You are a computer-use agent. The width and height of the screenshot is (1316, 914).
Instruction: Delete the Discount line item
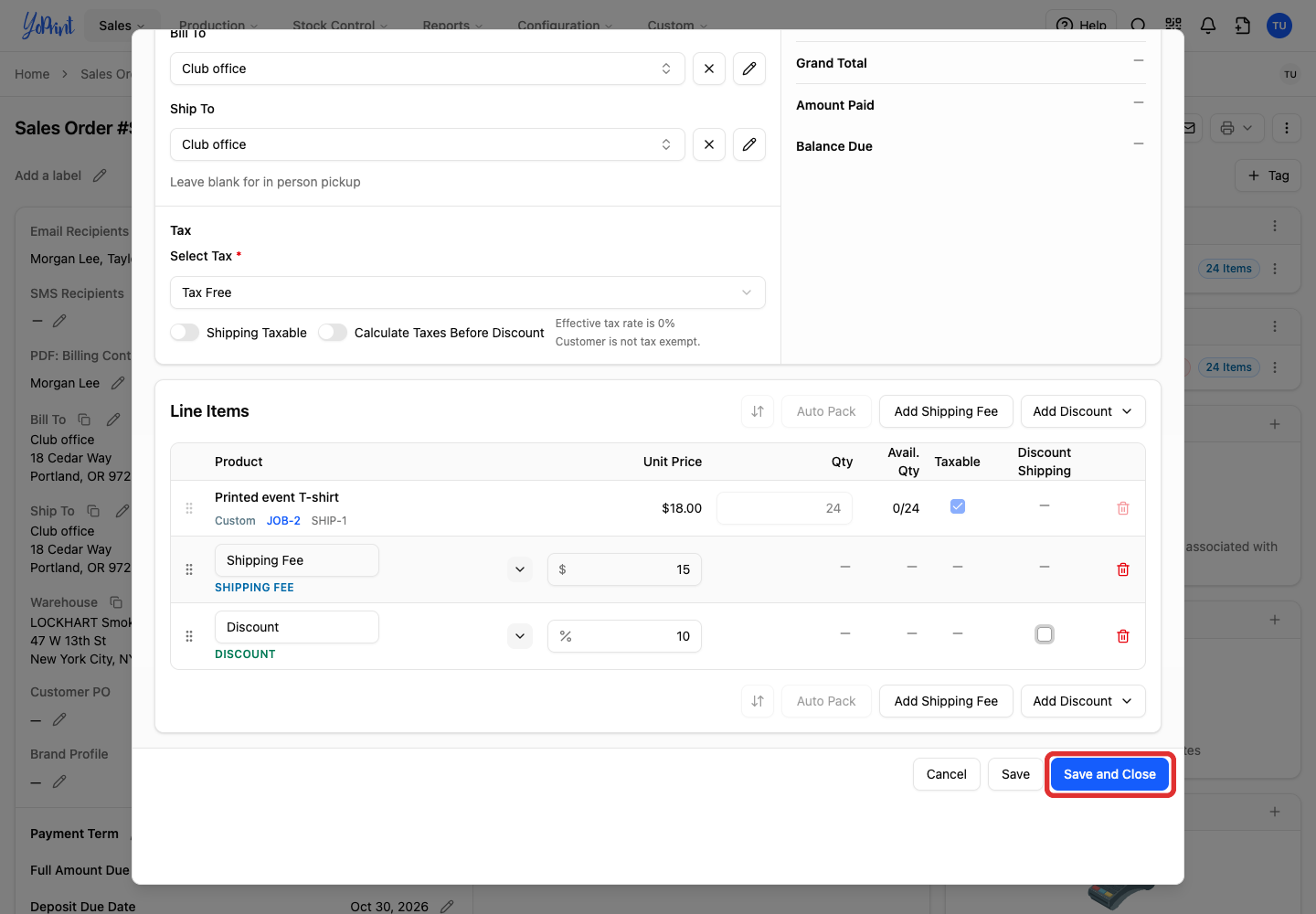click(1123, 636)
